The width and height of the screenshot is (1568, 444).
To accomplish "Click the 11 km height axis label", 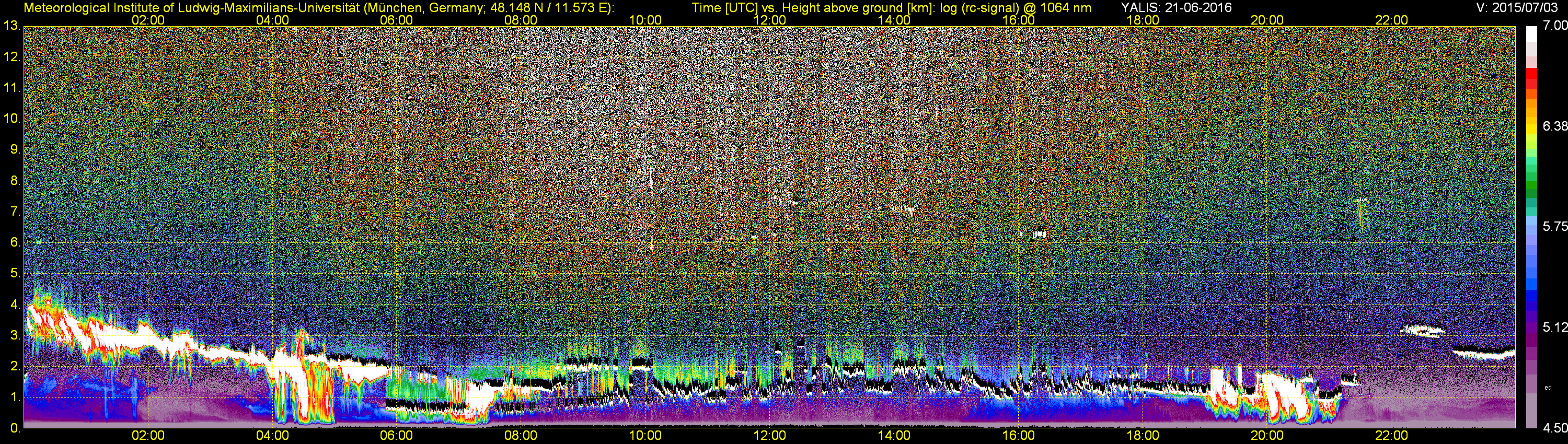I will (11, 88).
